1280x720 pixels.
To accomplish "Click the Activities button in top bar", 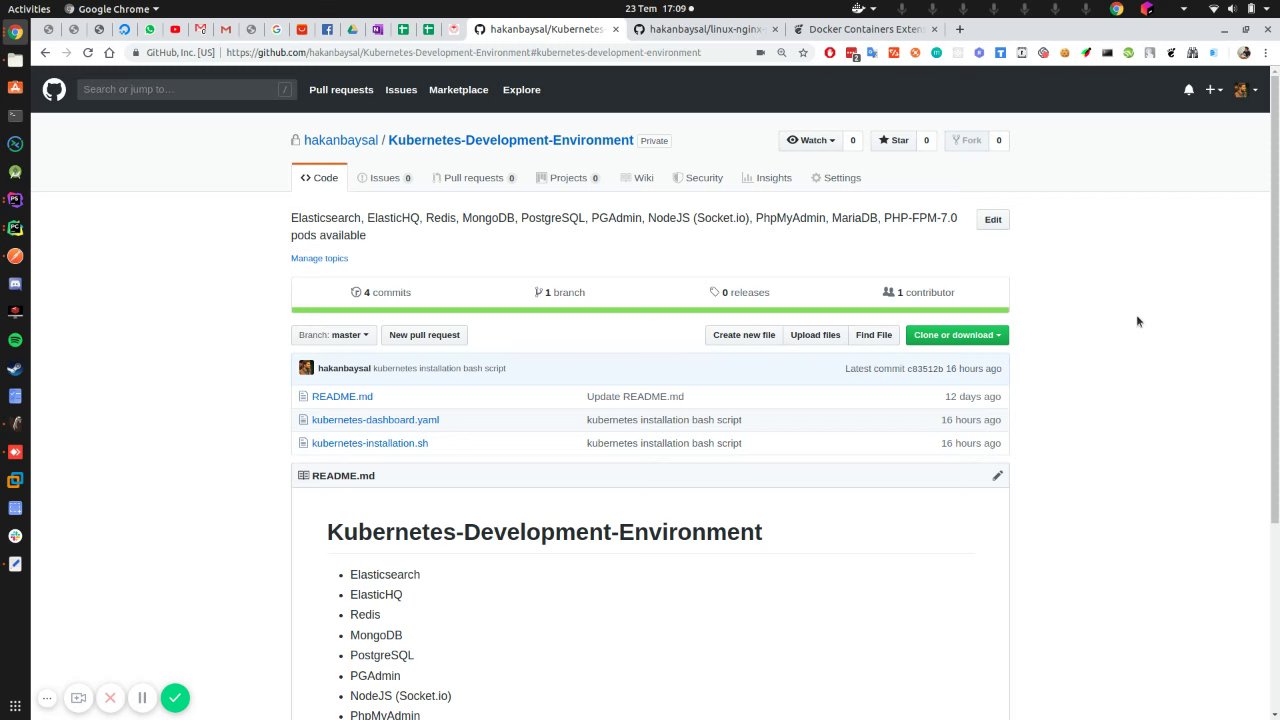I will point(29,8).
